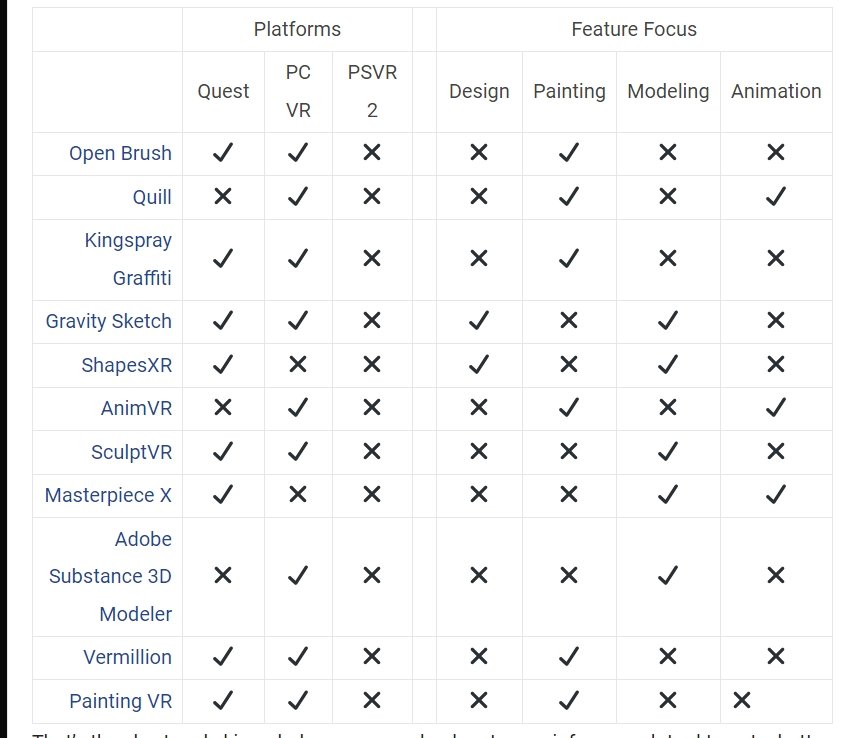Viewport: 843px width, 738px height.
Task: Click Open Brush's Quest checkmark icon
Action: tap(223, 153)
